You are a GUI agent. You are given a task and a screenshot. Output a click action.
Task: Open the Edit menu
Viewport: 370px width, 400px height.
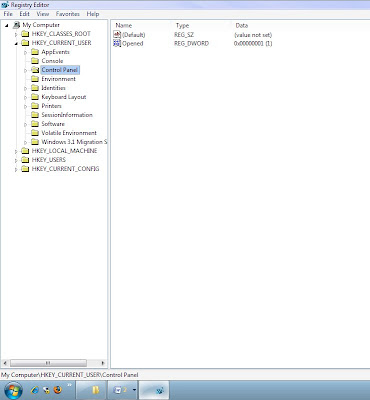point(25,14)
